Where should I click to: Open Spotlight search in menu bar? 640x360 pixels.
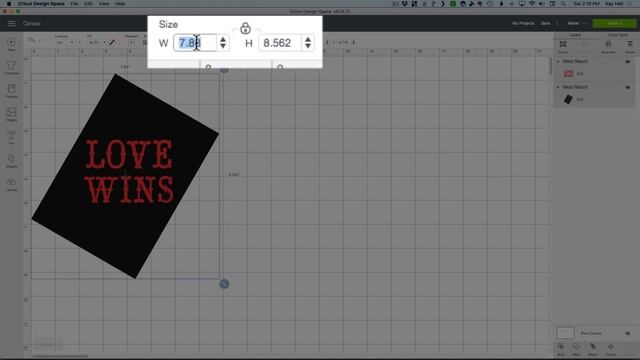563,4
